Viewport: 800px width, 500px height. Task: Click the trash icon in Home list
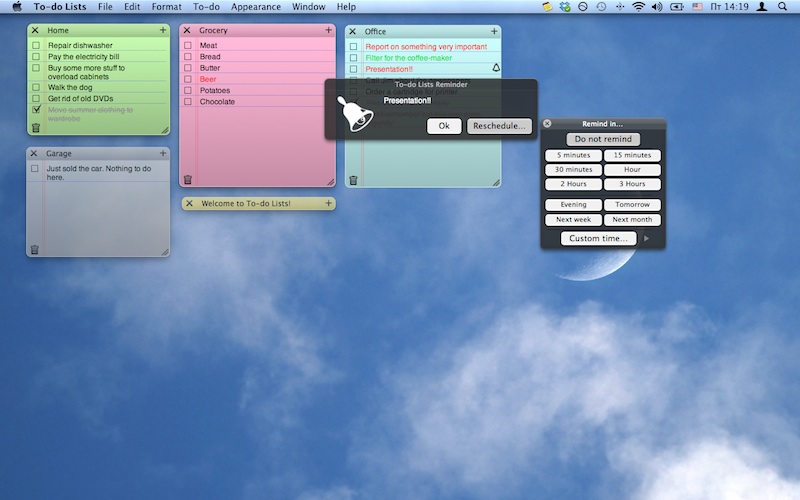coord(36,127)
